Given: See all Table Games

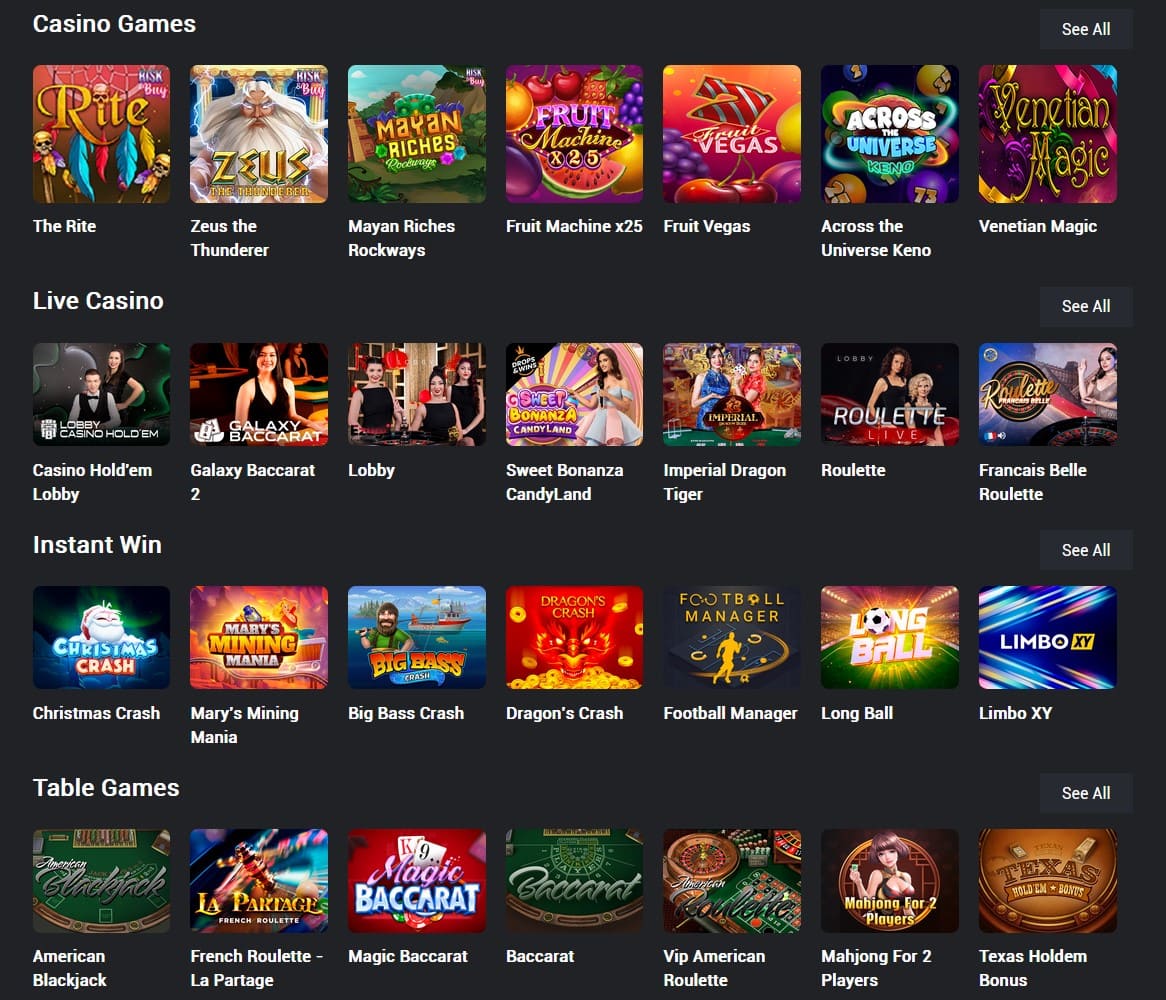Looking at the screenshot, I should [1086, 793].
